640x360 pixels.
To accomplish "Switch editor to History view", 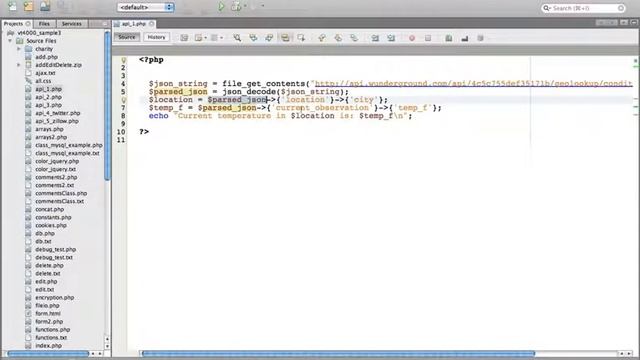I will click(156, 37).
